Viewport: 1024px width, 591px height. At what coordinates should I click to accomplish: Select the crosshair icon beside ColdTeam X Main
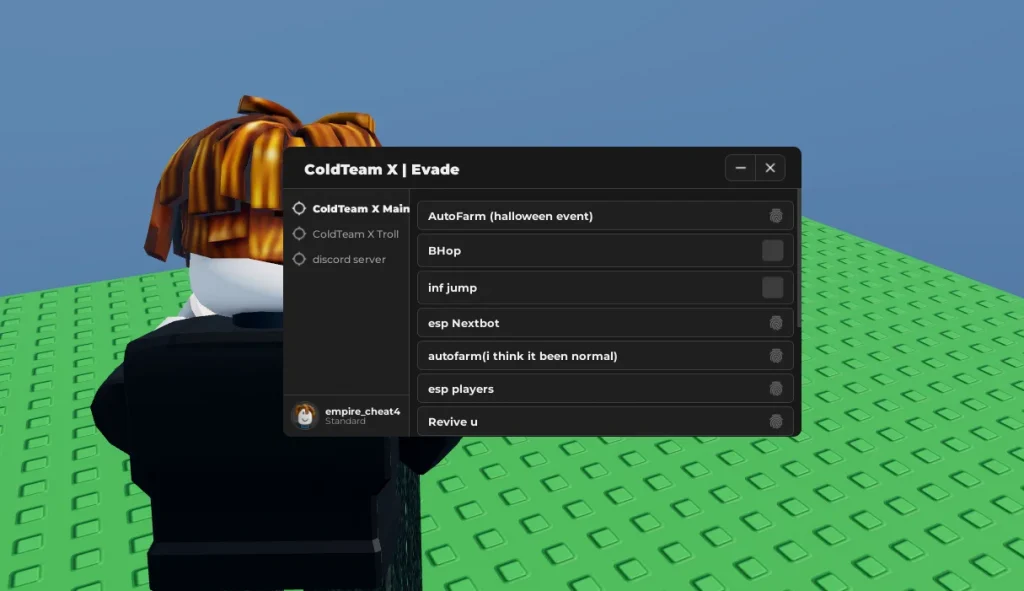[x=299, y=209]
